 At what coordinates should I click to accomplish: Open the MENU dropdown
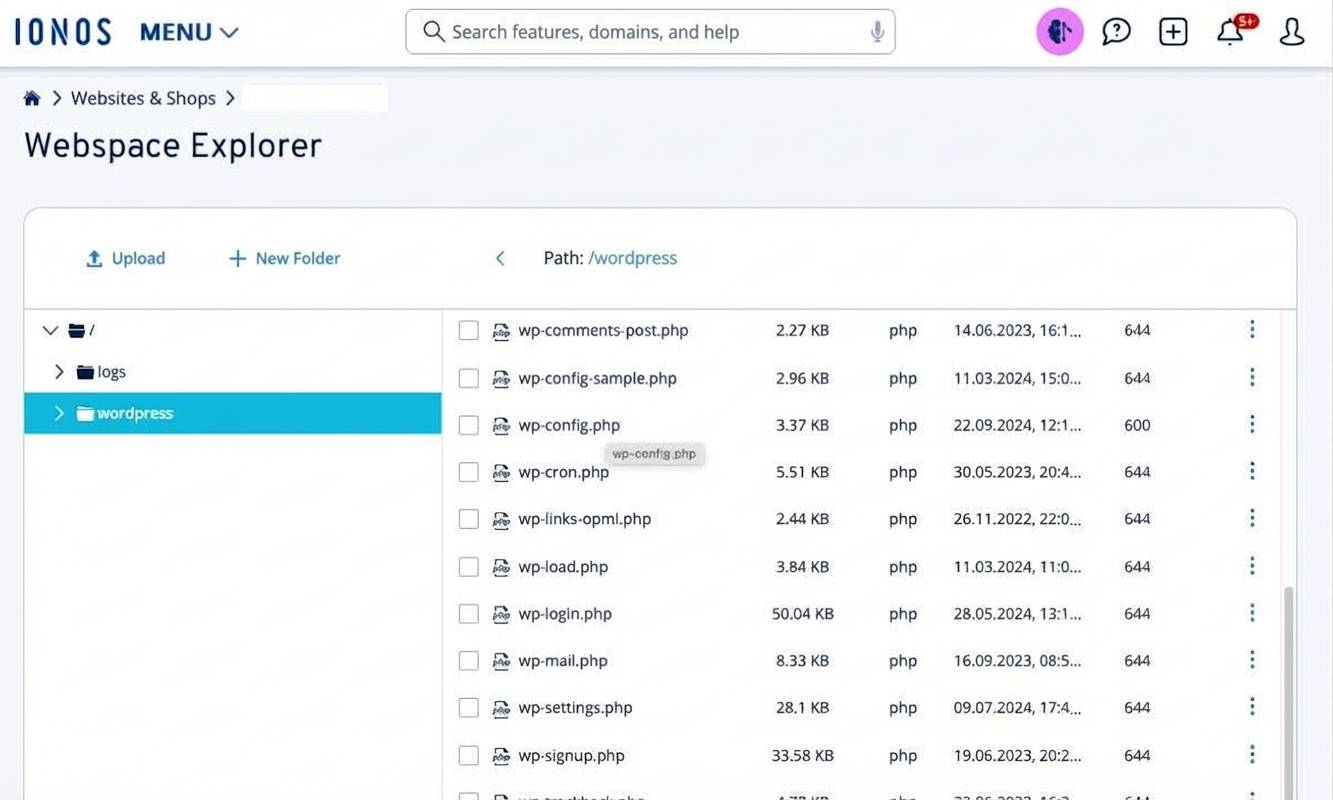[x=188, y=31]
